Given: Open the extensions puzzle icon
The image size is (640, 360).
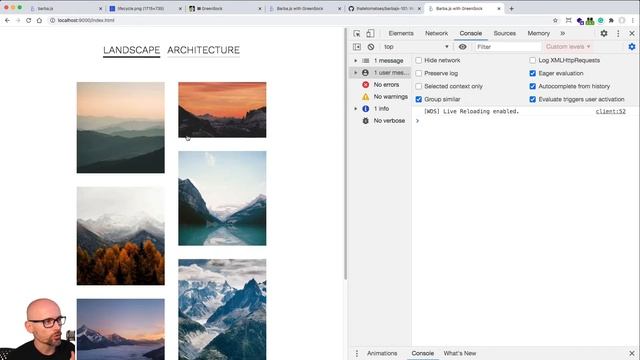Looking at the screenshot, I should 611,20.
